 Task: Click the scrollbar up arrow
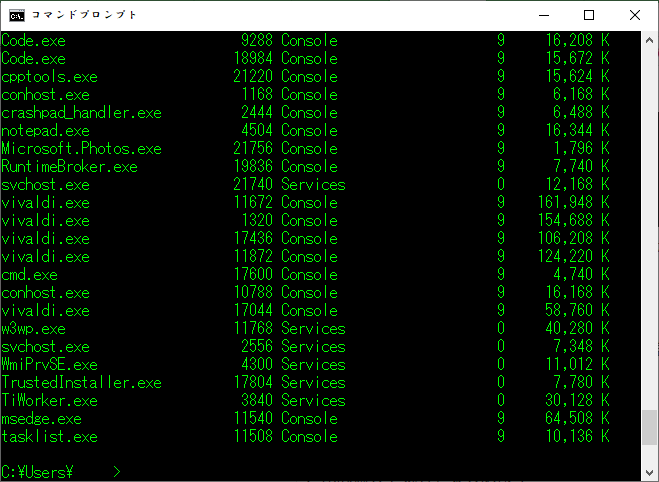coord(650,39)
